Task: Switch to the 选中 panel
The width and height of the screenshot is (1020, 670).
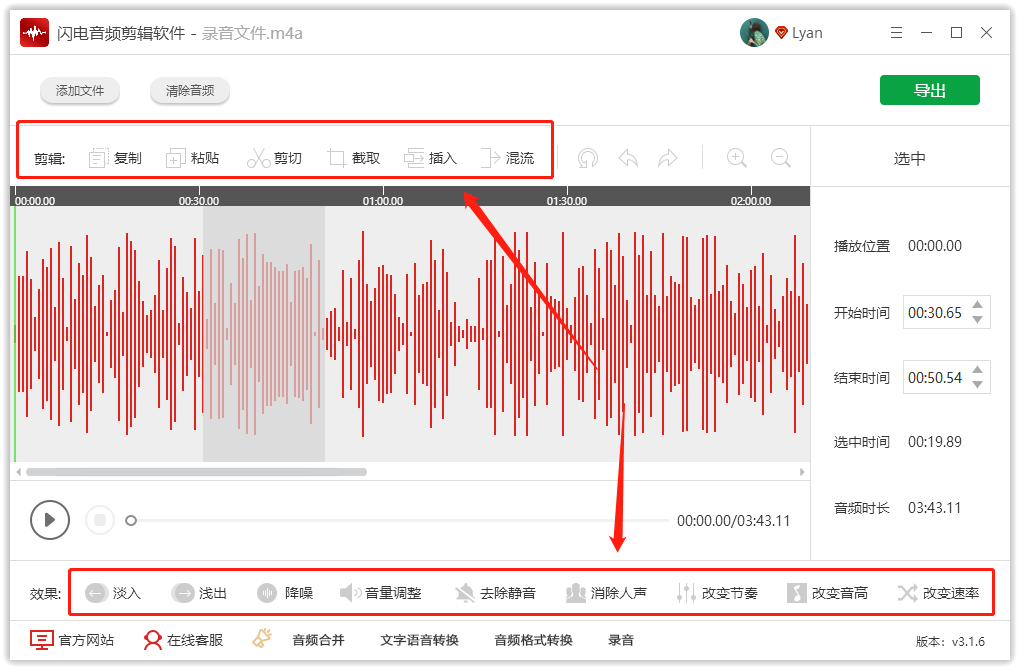Action: [x=909, y=157]
